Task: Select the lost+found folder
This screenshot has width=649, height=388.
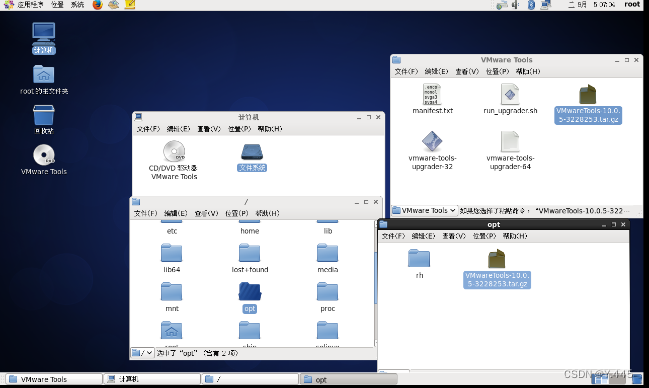Action: pos(250,258)
